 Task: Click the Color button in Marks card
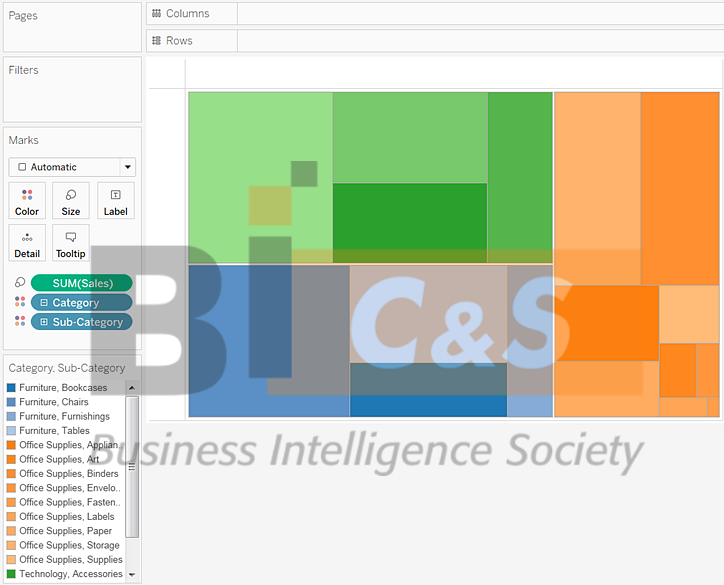pyautogui.click(x=27, y=201)
